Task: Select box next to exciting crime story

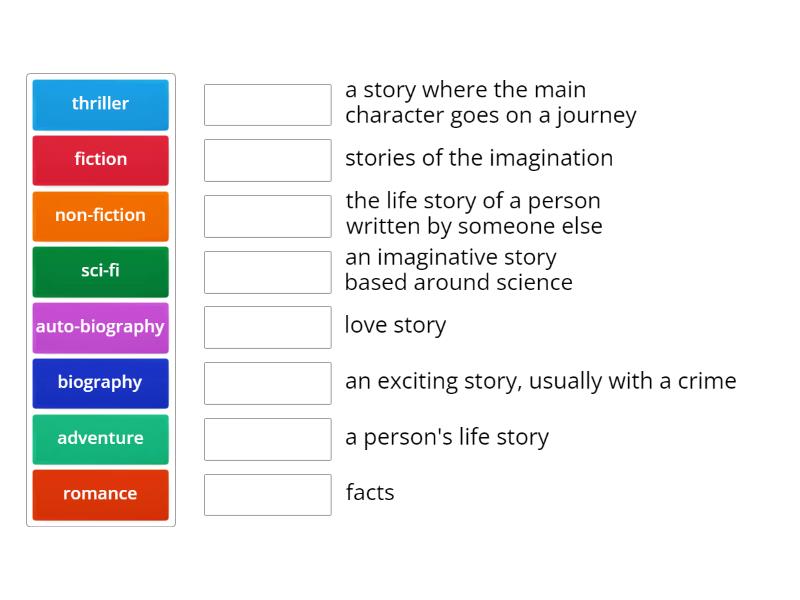Action: click(x=267, y=383)
